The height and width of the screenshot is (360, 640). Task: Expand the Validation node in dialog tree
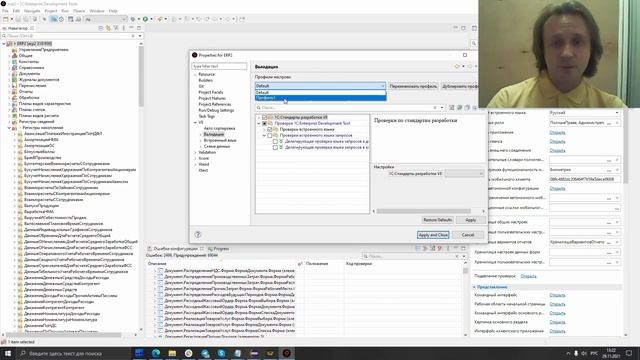pyautogui.click(x=196, y=152)
